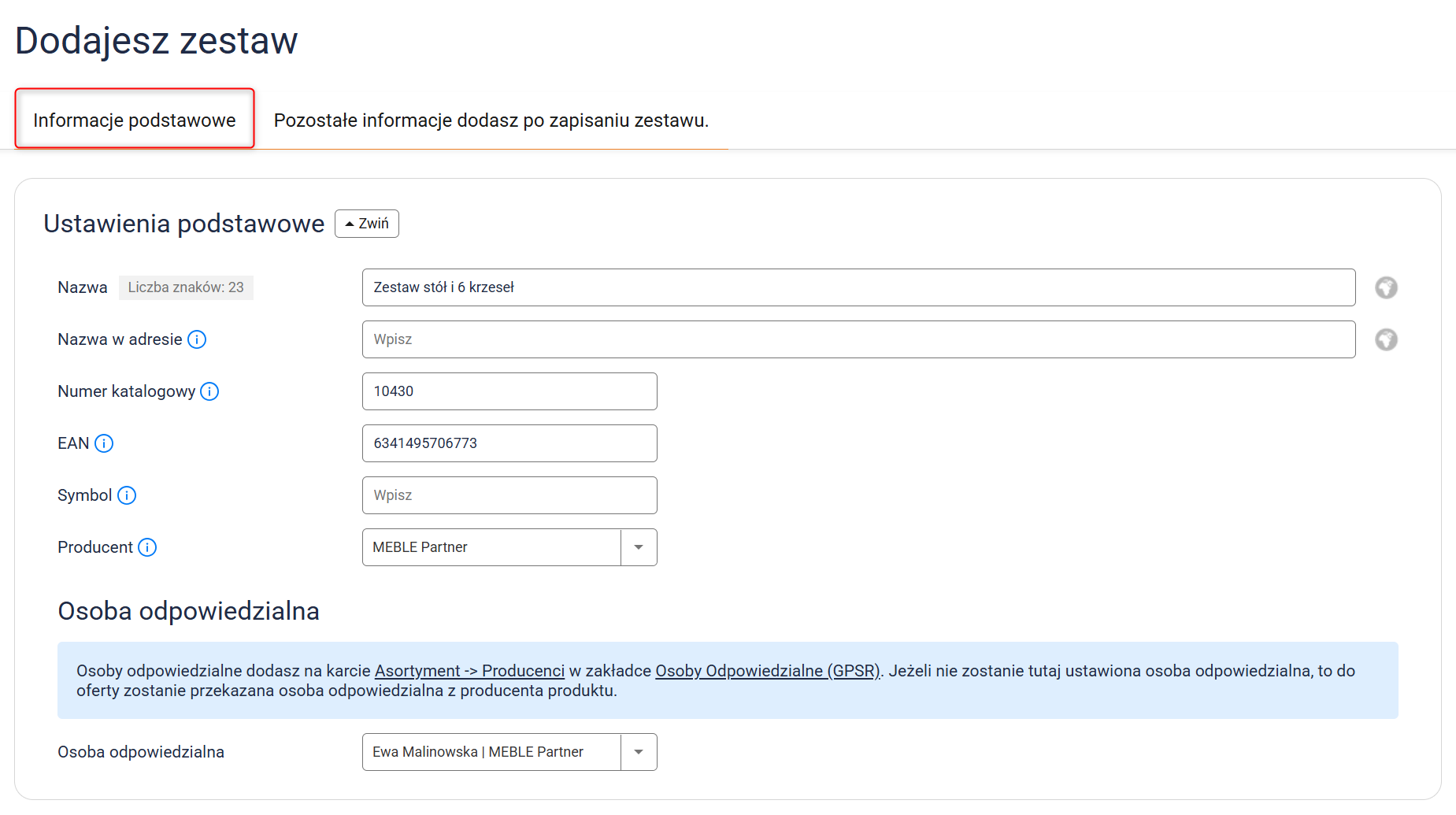Screen dimensions: 1456x815
Task: Collapse section with the Zwiń button
Action: [x=367, y=224]
